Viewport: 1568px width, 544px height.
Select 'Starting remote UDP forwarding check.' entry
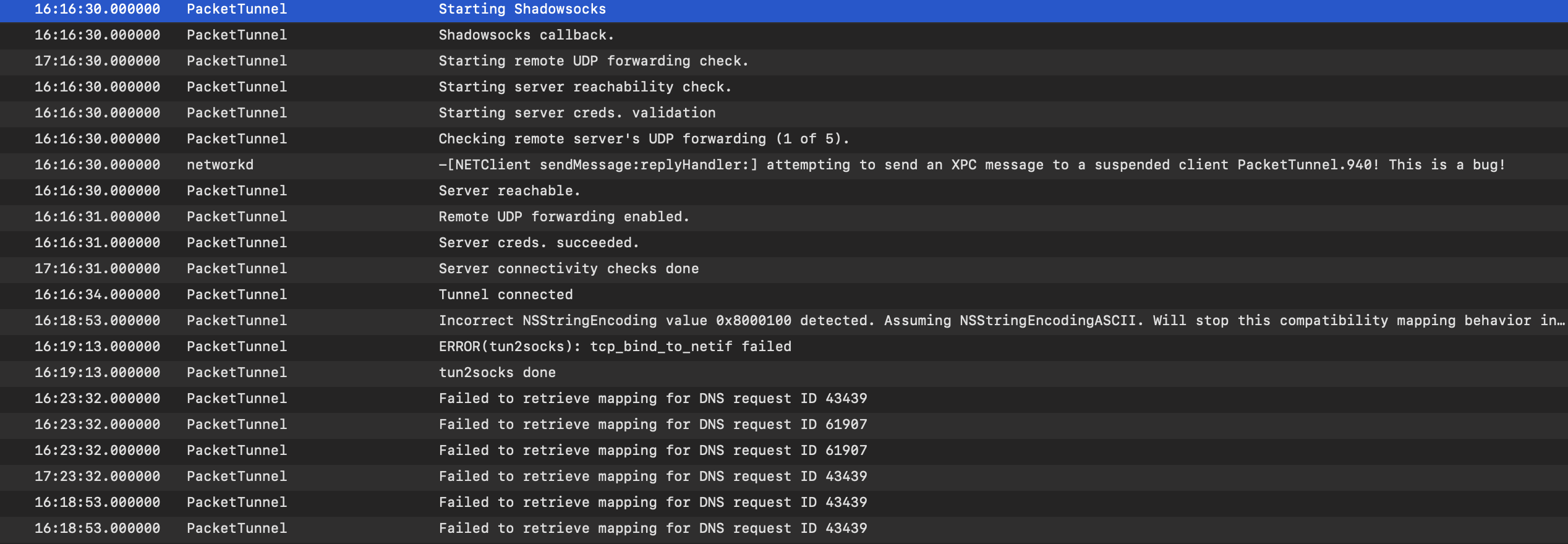tap(594, 61)
